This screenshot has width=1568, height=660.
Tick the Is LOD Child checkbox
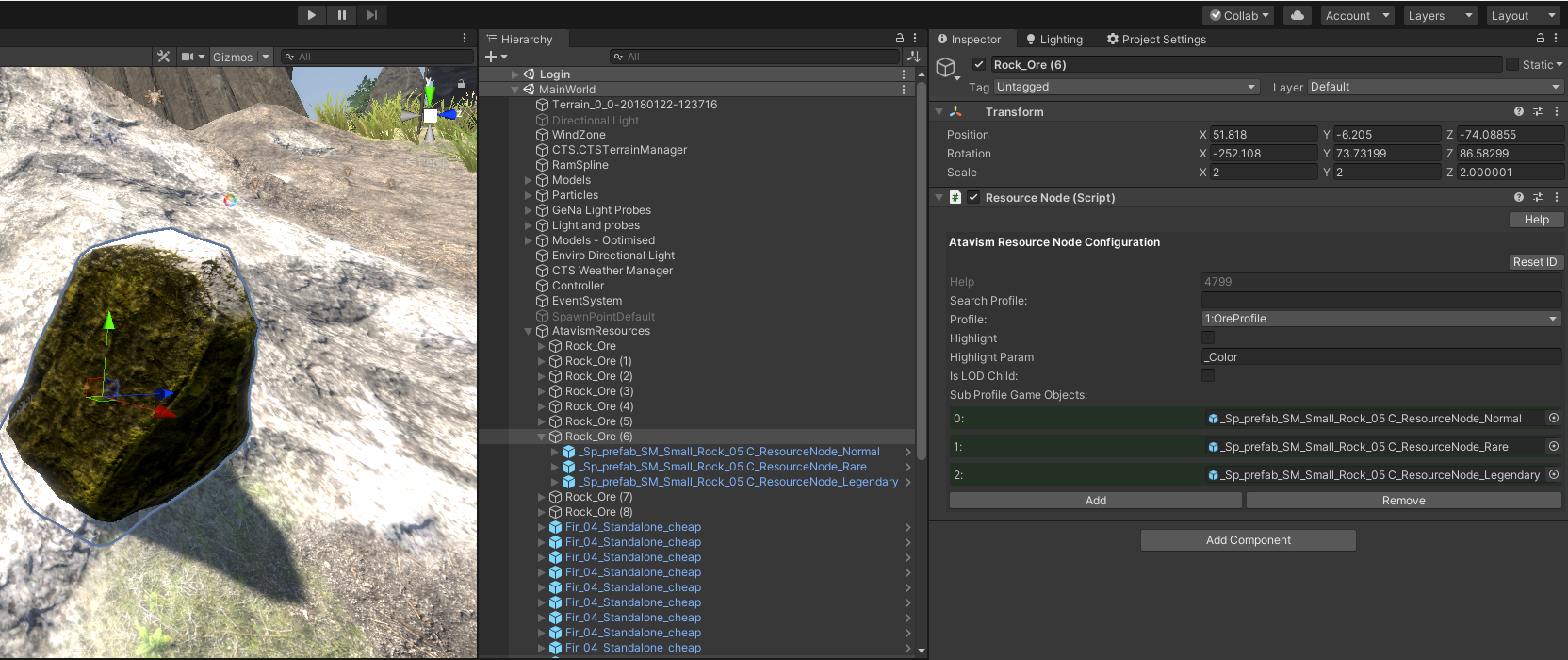click(1208, 375)
